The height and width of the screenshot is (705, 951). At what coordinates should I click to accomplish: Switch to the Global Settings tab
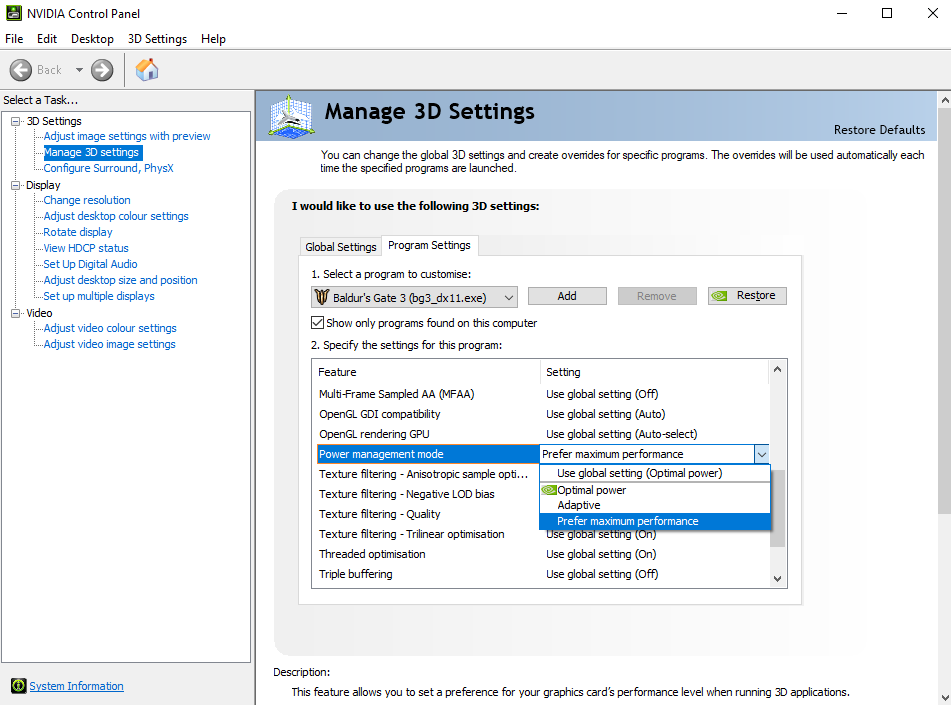tap(341, 247)
